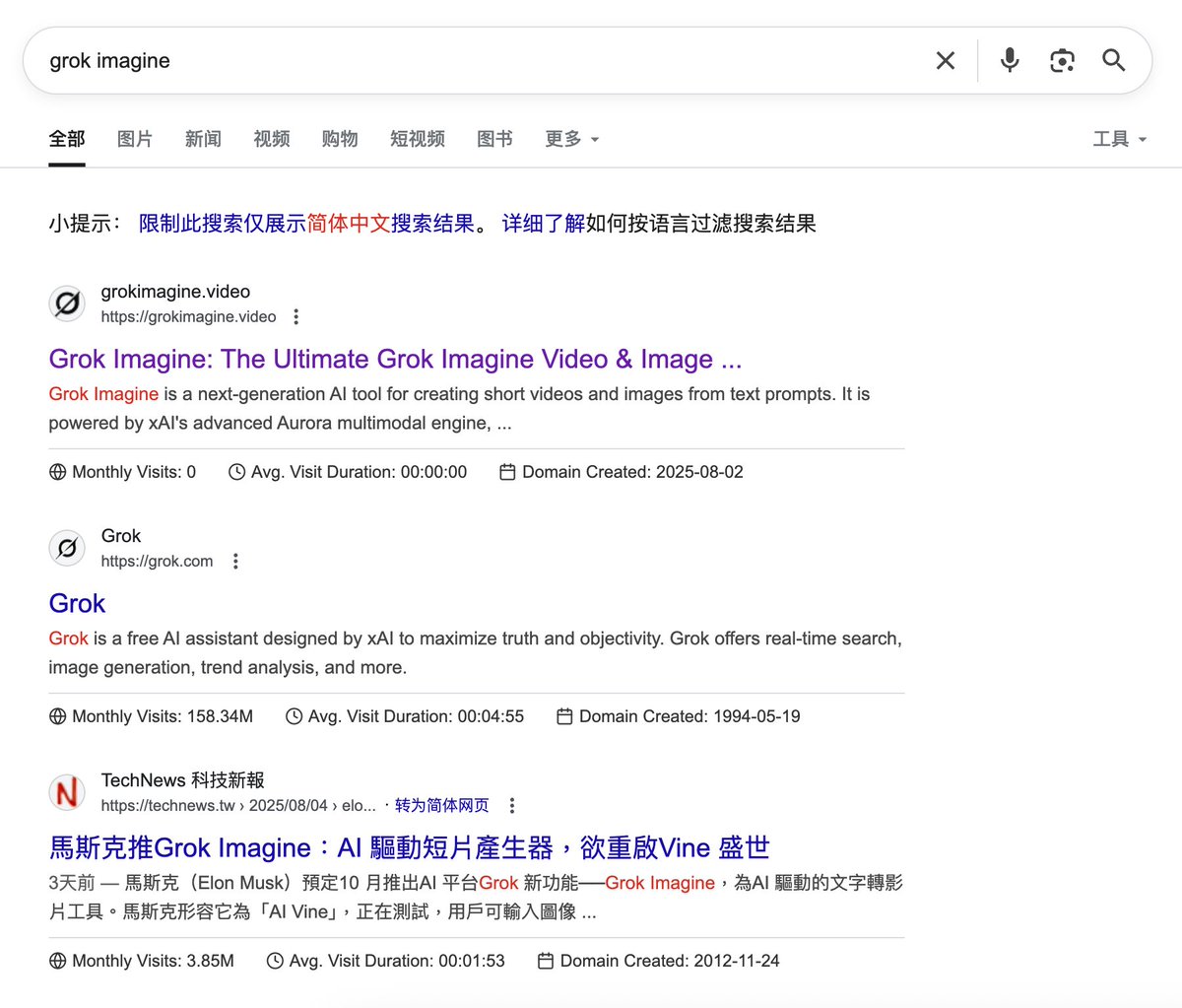The image size is (1182, 1008).
Task: Select the 全部 tab
Action: click(x=67, y=139)
